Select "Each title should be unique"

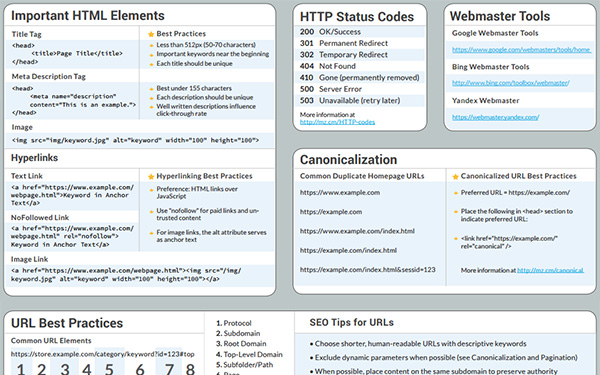tap(194, 64)
